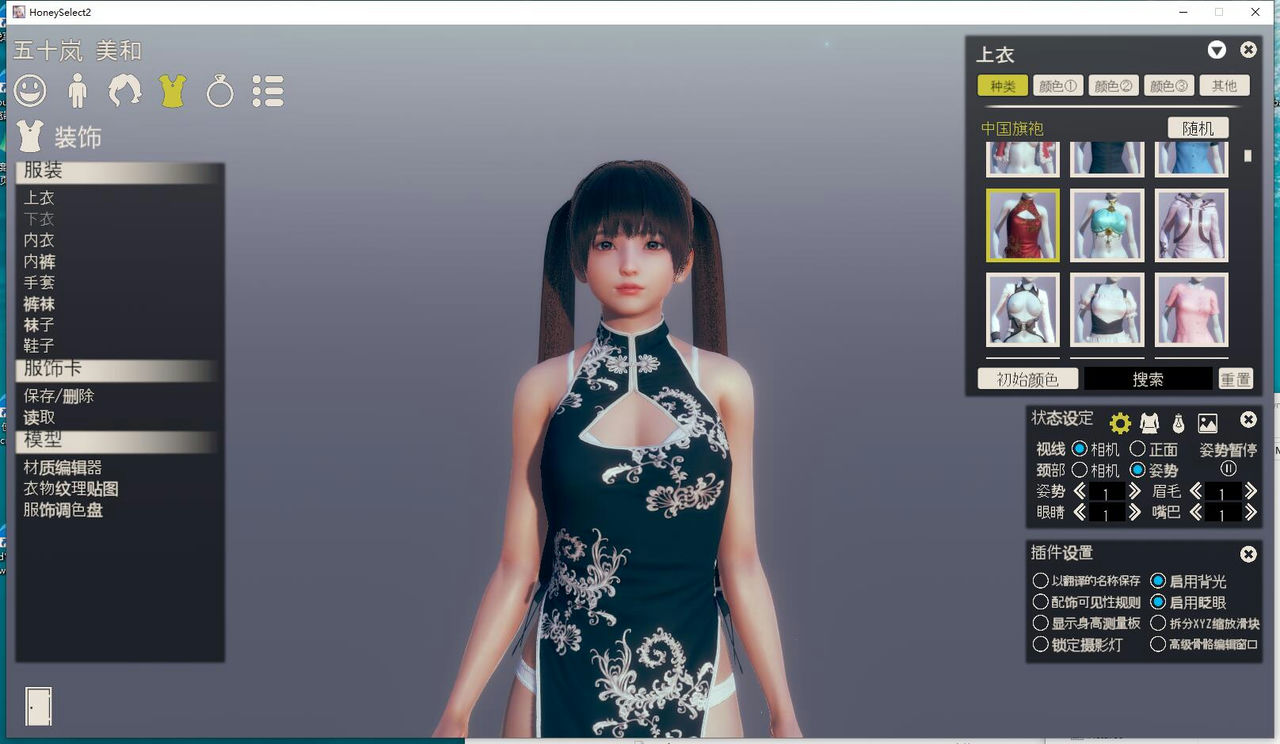
Task: Open the body customization icon
Action: tap(78, 92)
